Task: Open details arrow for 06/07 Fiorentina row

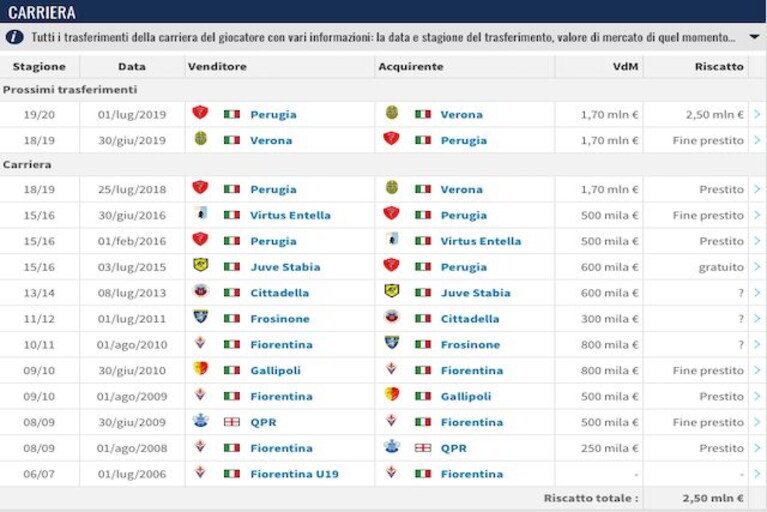Action: pos(757,473)
